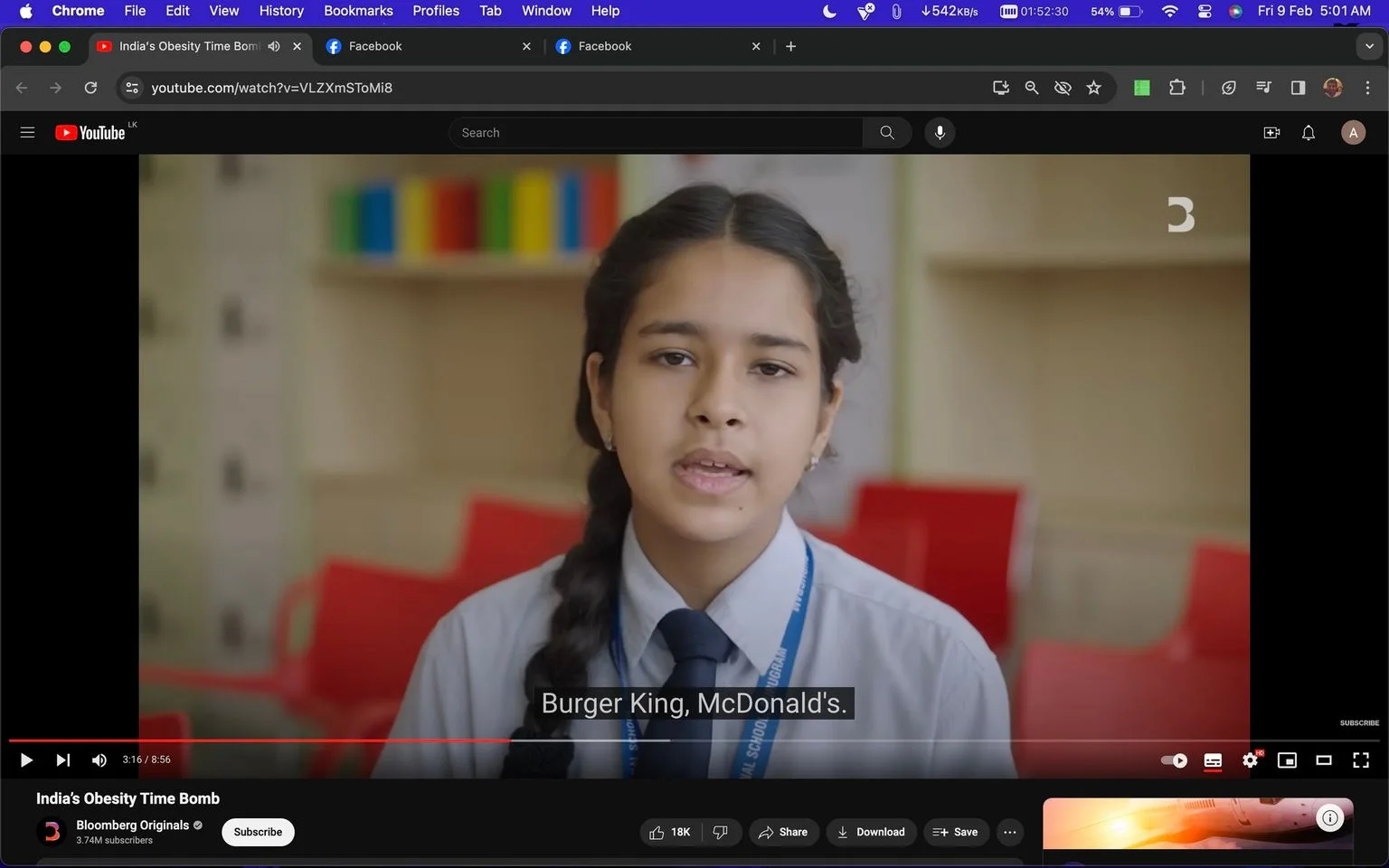Open info icon on suggested card

click(1330, 818)
